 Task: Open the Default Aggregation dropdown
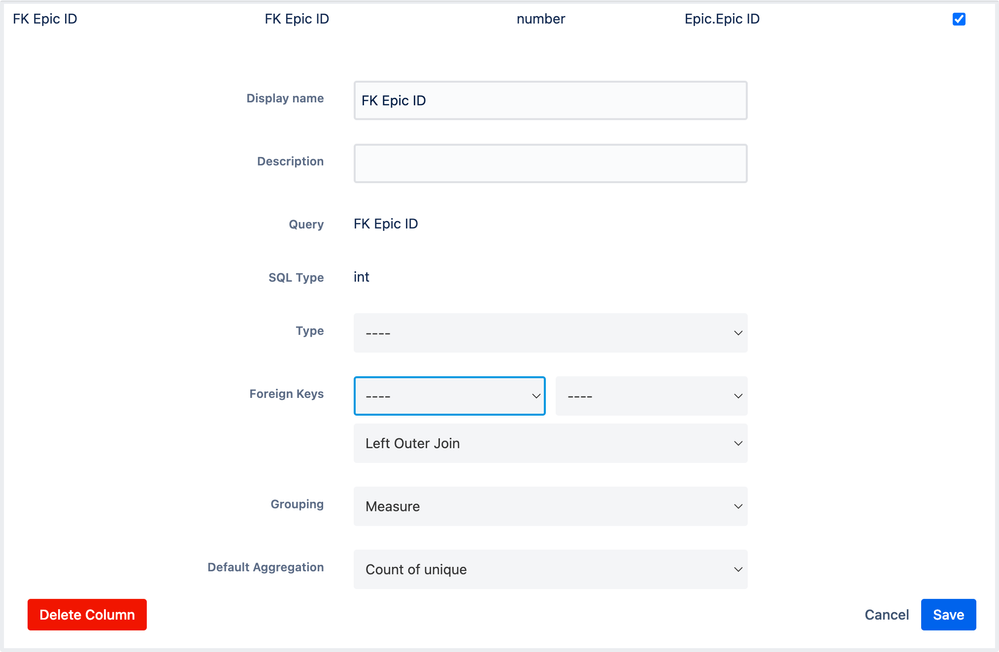[x=550, y=569]
